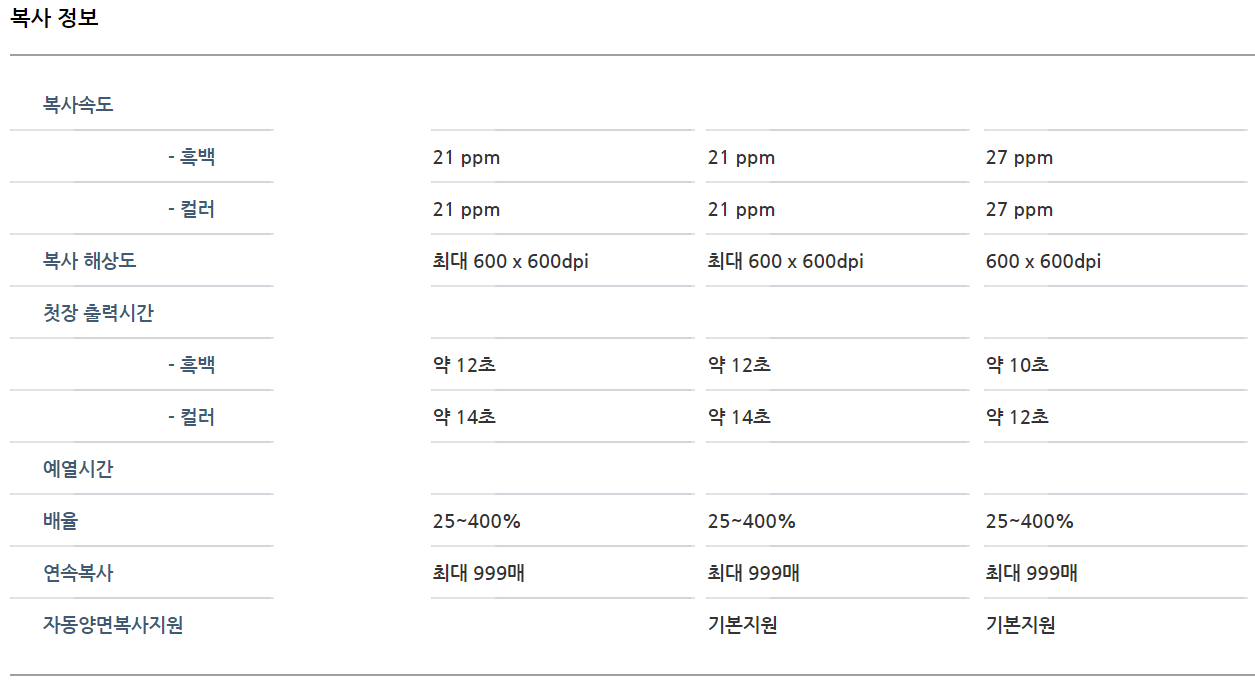The height and width of the screenshot is (687, 1255).
Task: Select the 복사속도 row label
Action: coord(78,105)
